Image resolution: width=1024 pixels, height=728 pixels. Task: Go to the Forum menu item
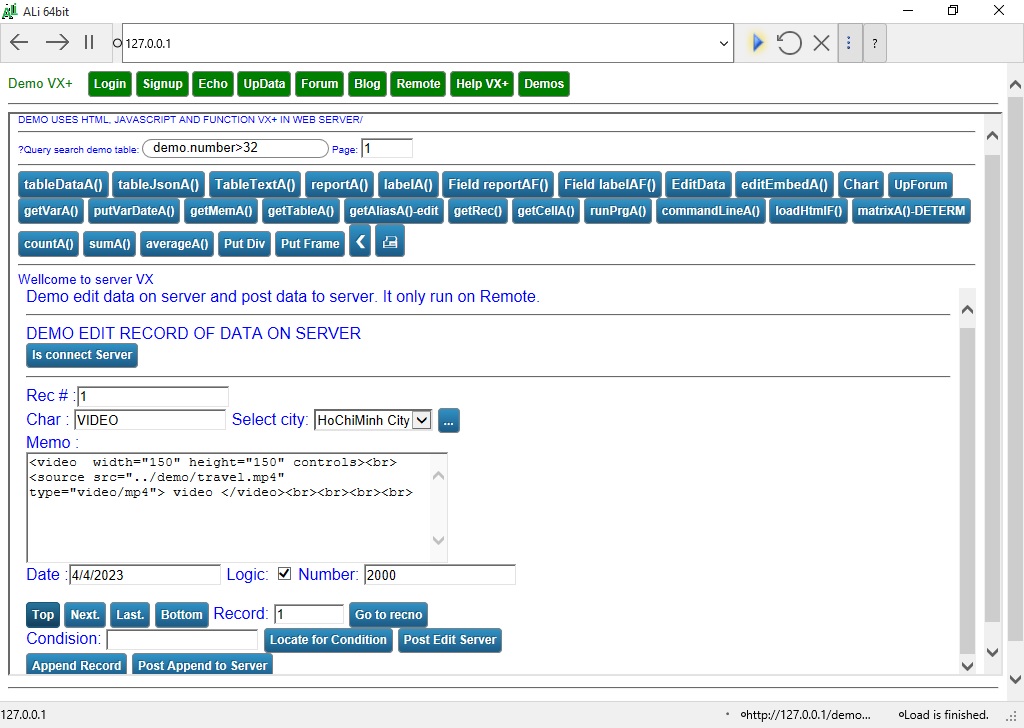(319, 84)
